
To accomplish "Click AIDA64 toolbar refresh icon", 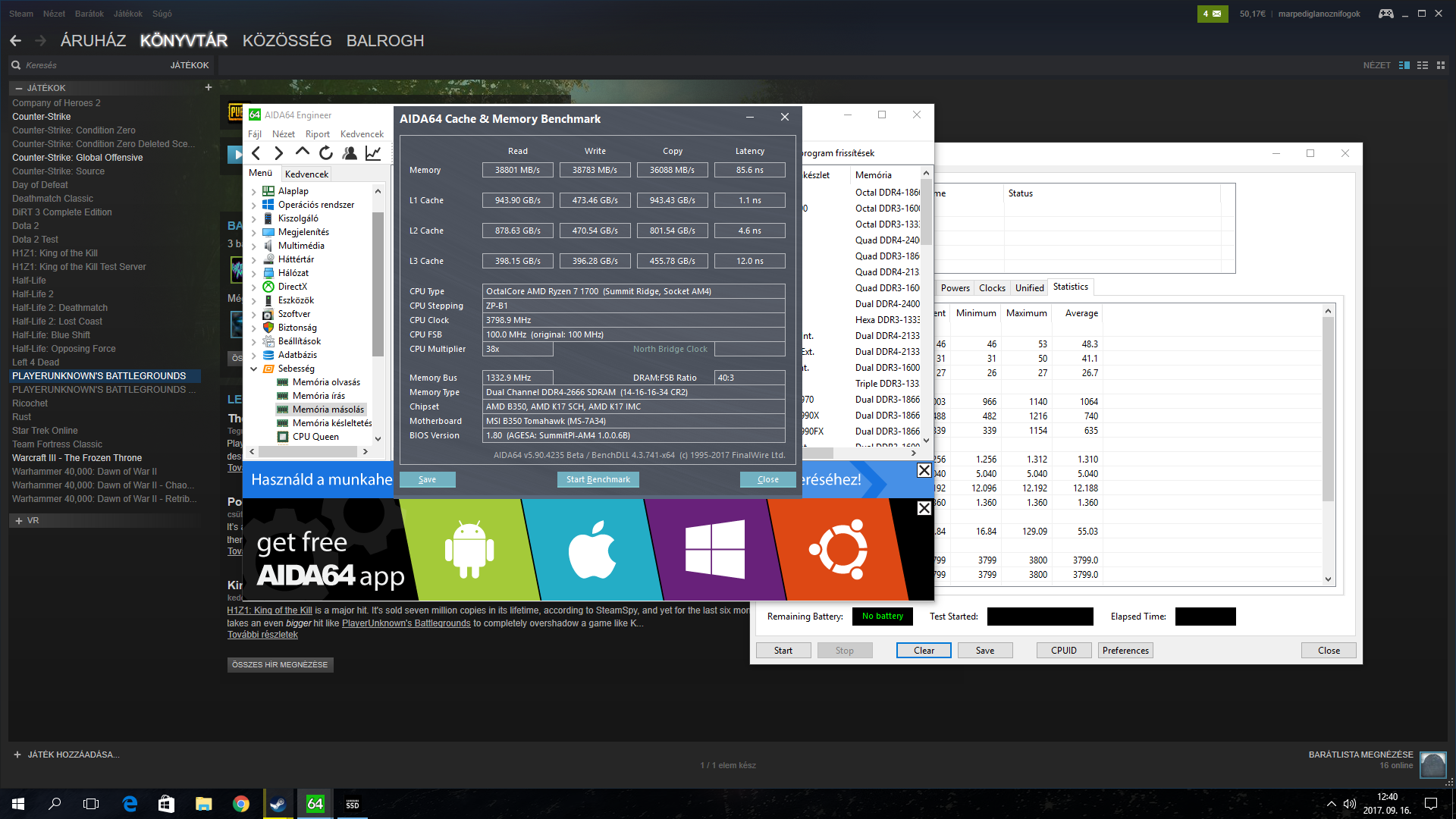I will click(x=326, y=153).
